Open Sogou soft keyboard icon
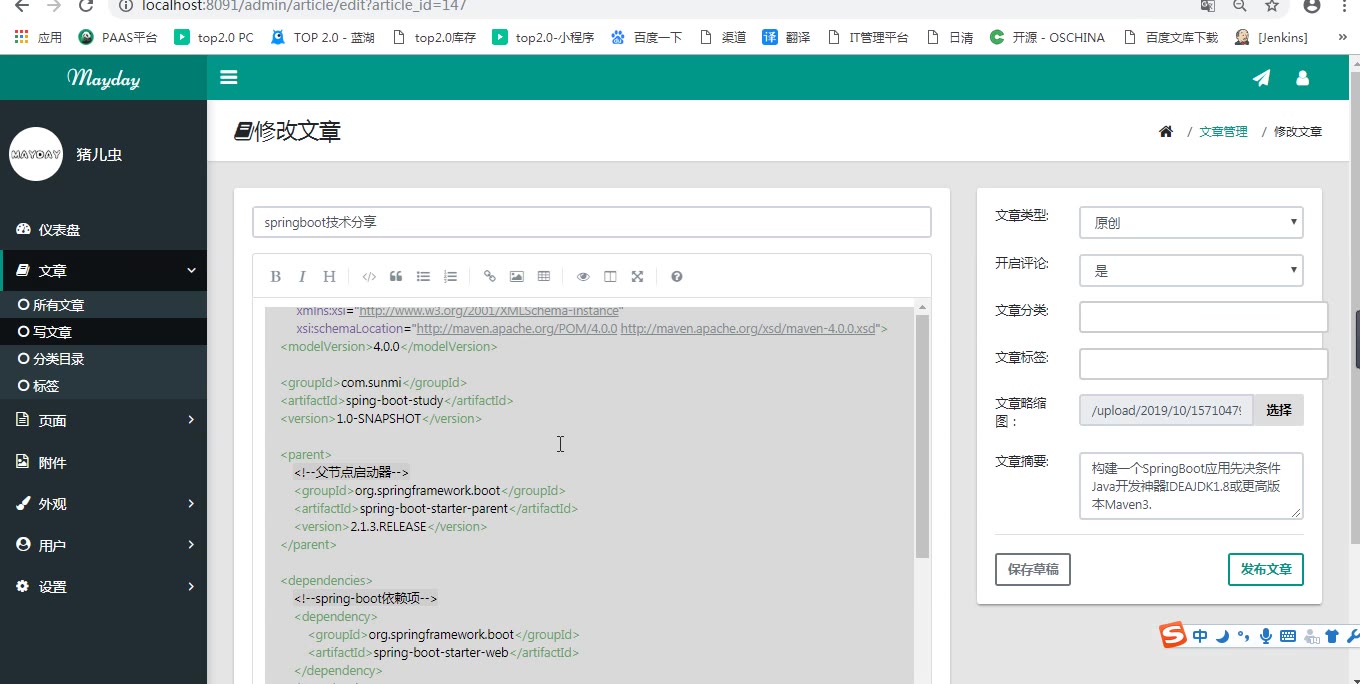 click(1288, 636)
